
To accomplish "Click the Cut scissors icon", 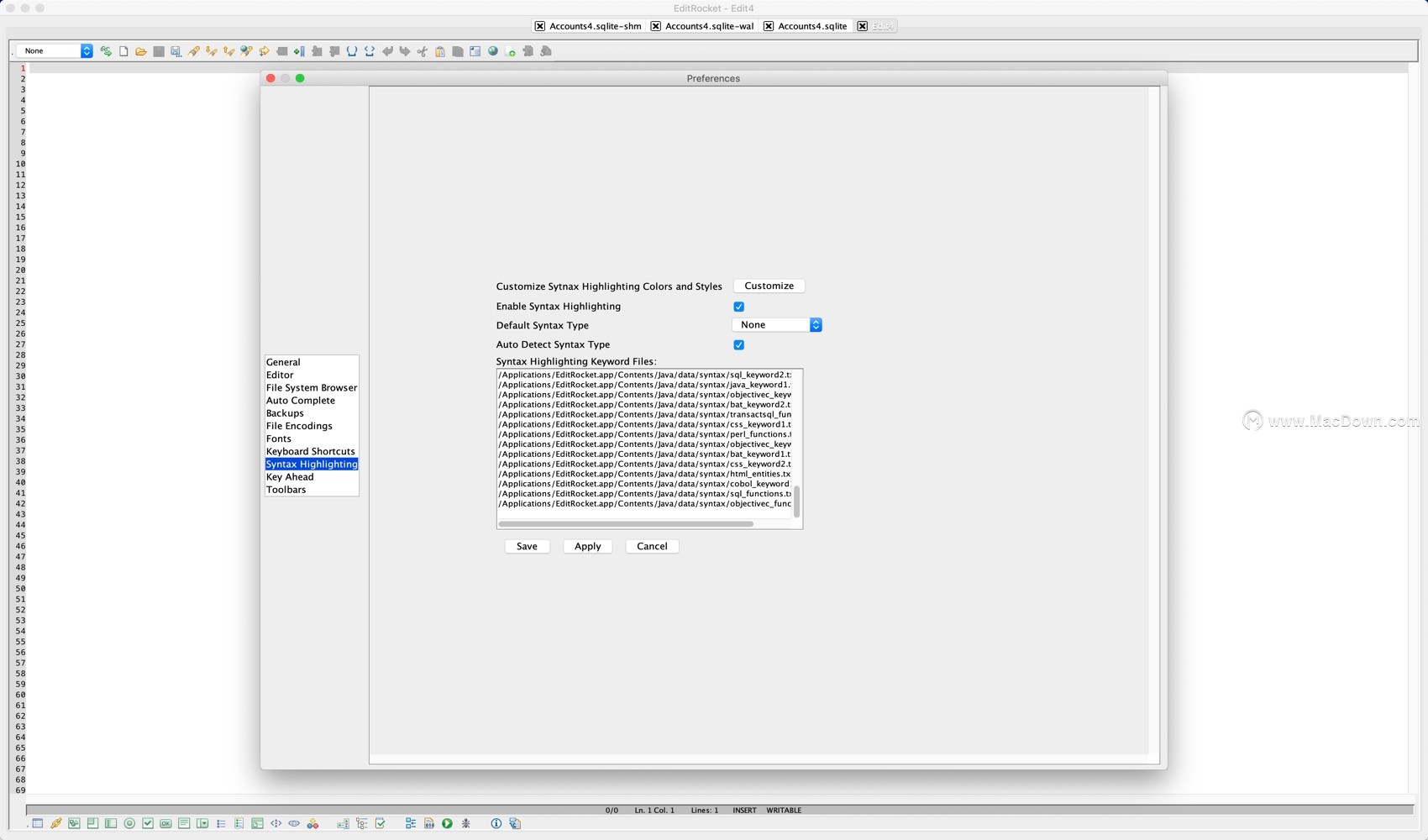I will (423, 51).
